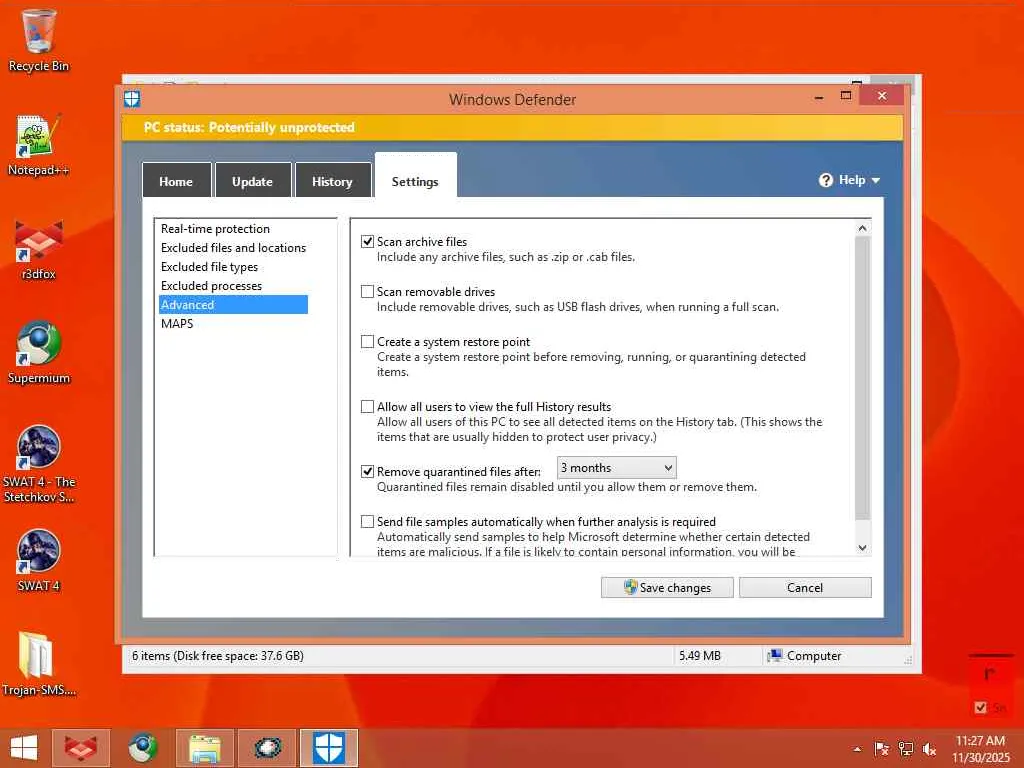Open Supermium from the taskbar

[142, 748]
